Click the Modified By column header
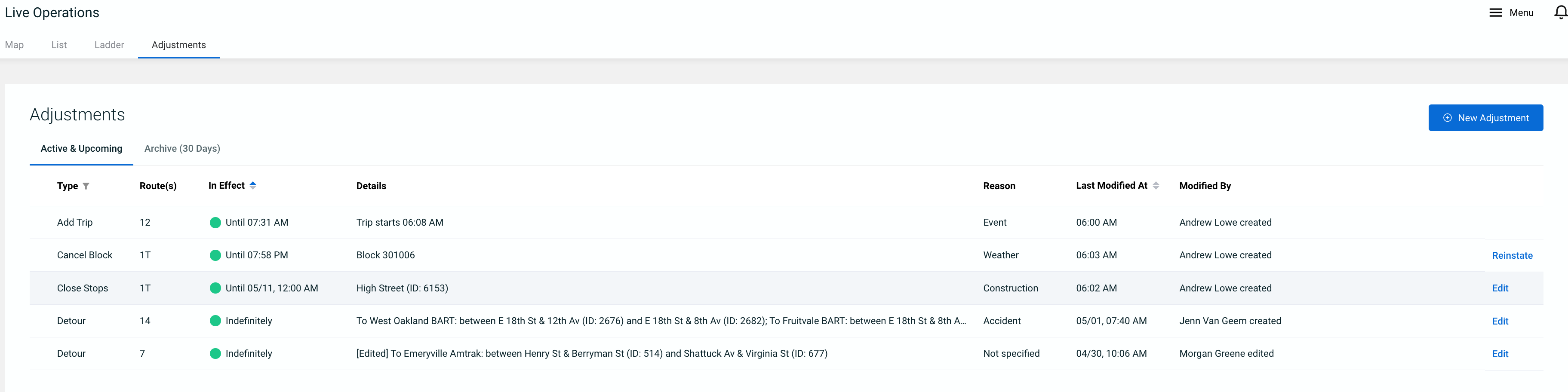1568x392 pixels. (1205, 186)
